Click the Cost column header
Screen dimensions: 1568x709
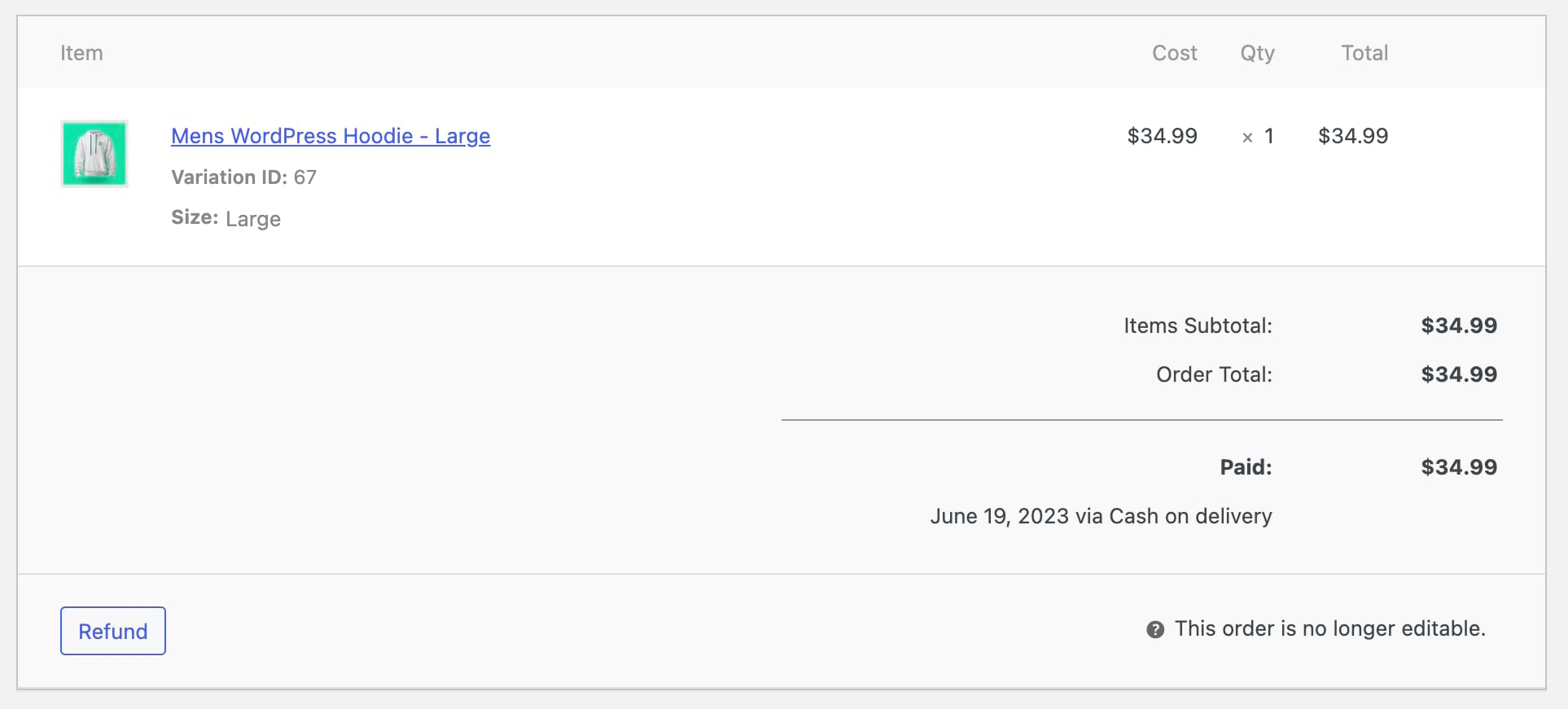(1174, 52)
